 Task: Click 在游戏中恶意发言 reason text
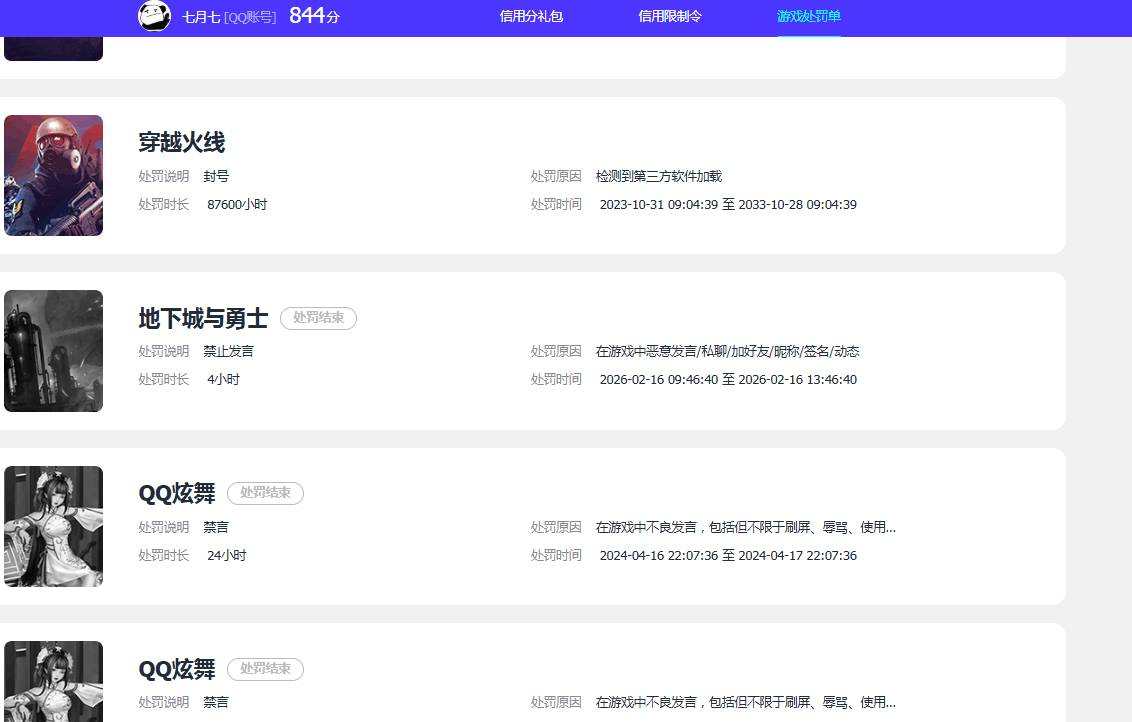727,352
